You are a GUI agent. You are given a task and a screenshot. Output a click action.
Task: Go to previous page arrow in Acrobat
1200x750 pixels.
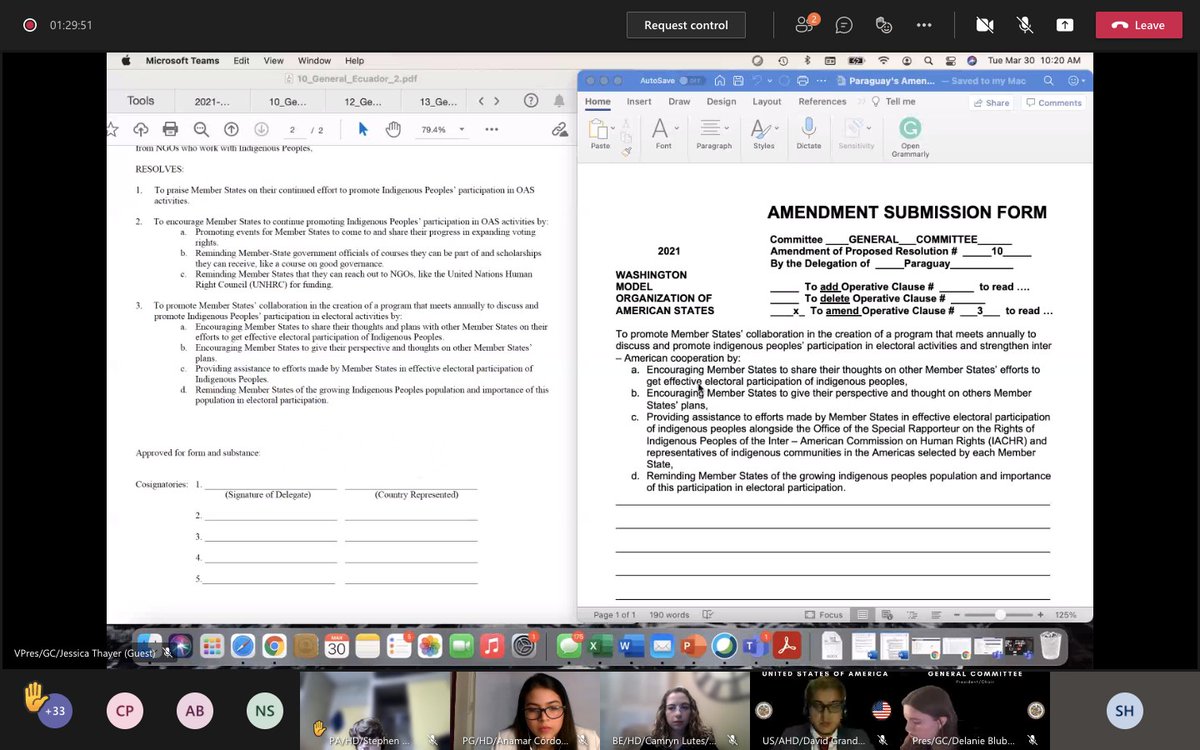click(x=231, y=129)
